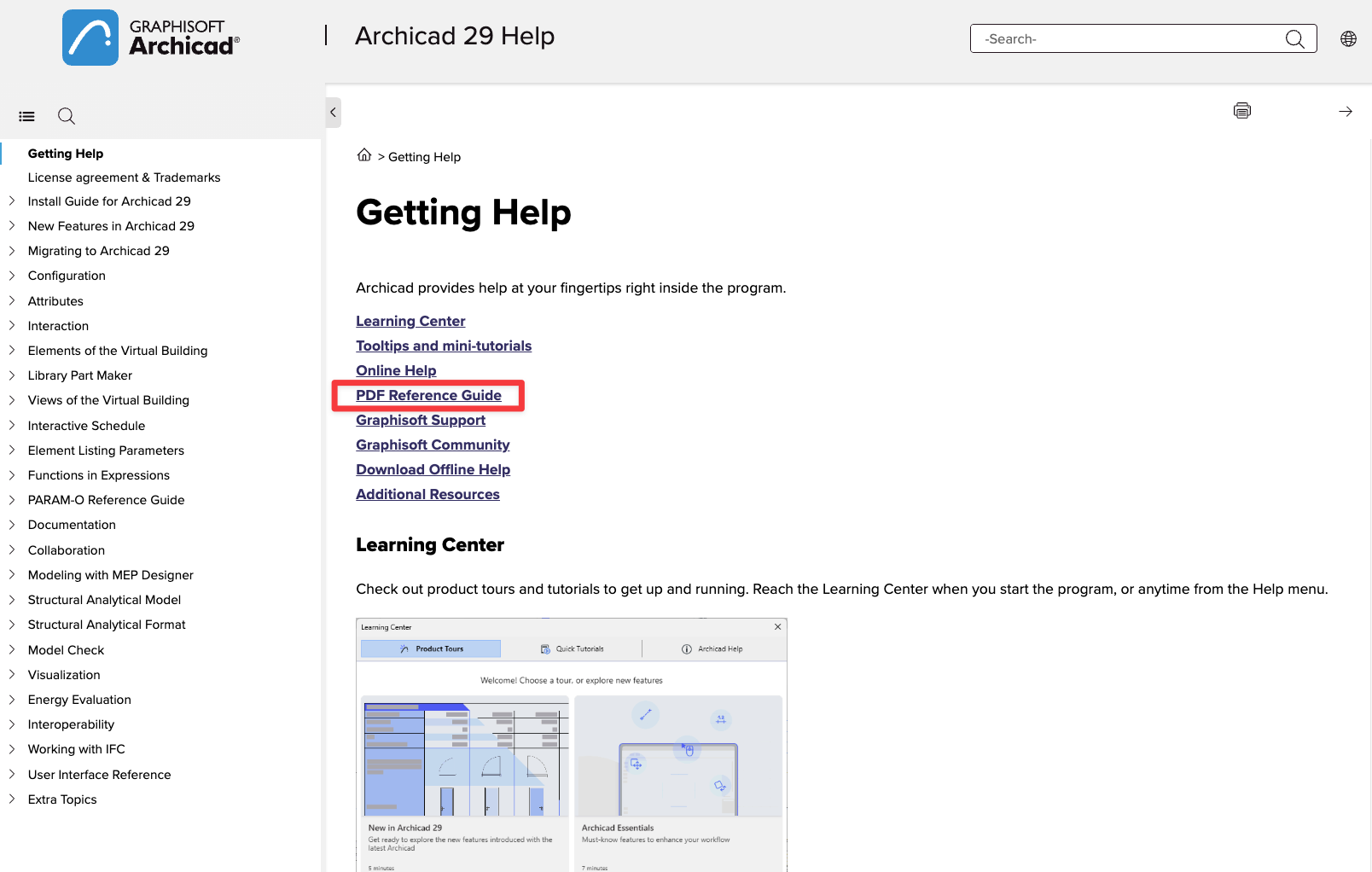Expand Migrating to Archicad 29 section
The image size is (1372, 872).
(x=12, y=251)
